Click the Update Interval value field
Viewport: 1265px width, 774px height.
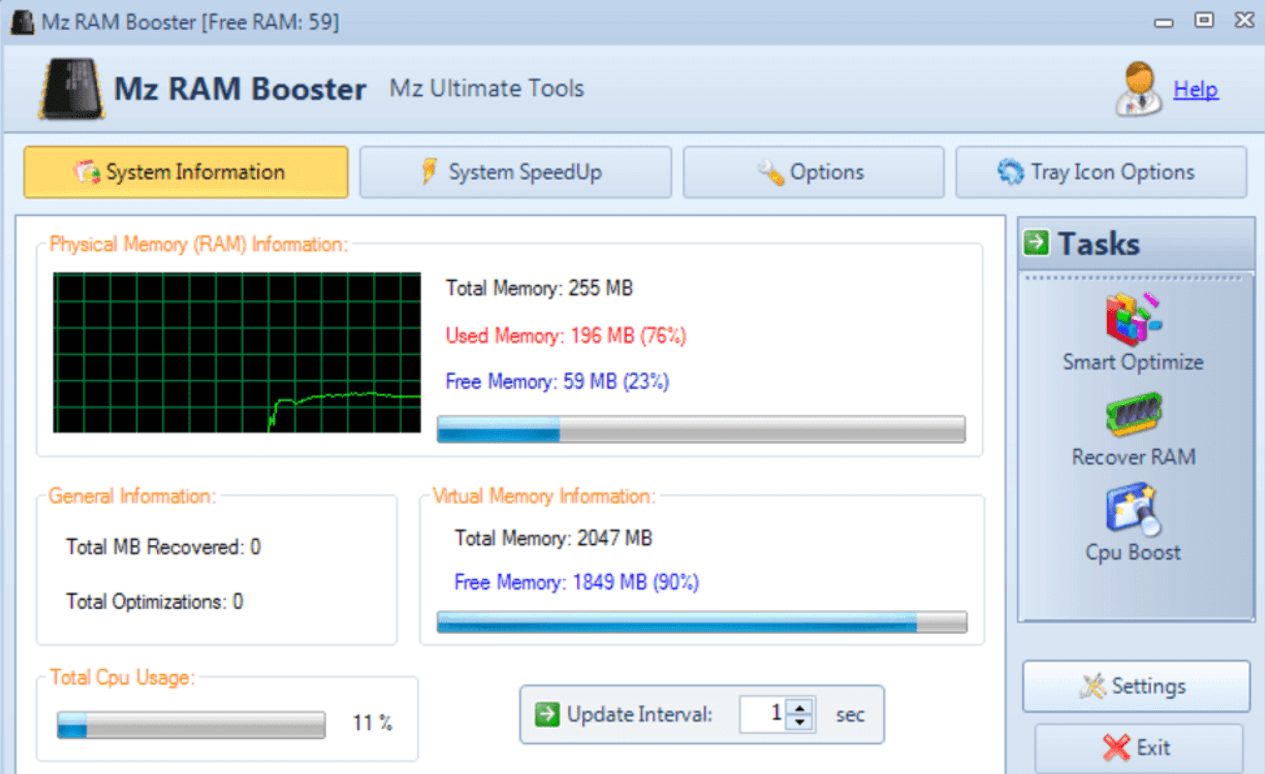point(764,714)
